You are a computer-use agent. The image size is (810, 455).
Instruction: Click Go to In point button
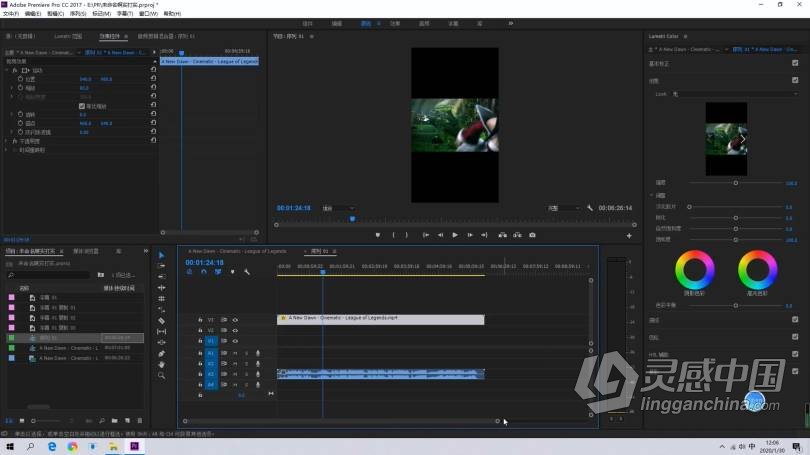tap(426, 235)
